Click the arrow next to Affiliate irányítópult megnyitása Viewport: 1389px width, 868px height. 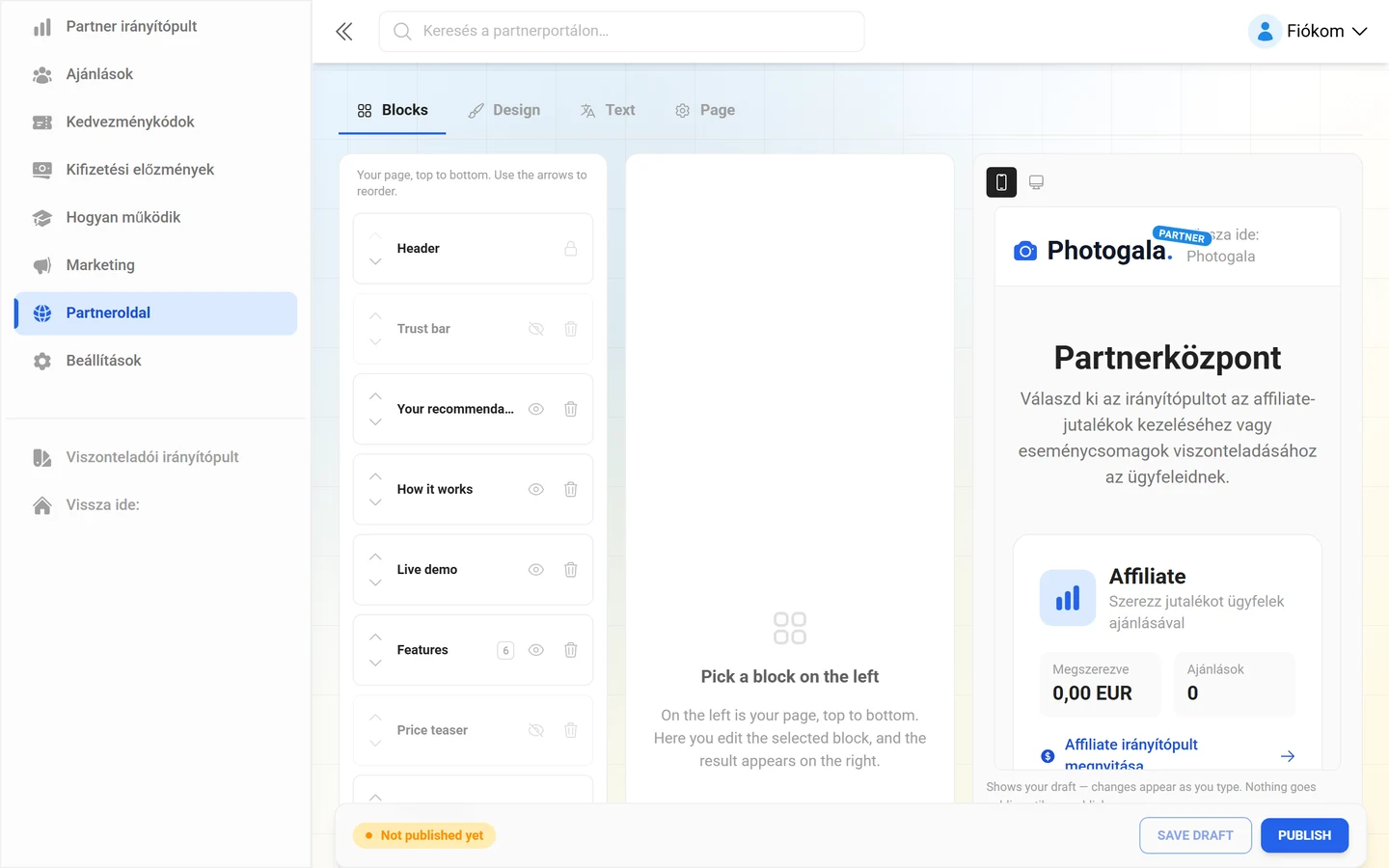tap(1288, 756)
